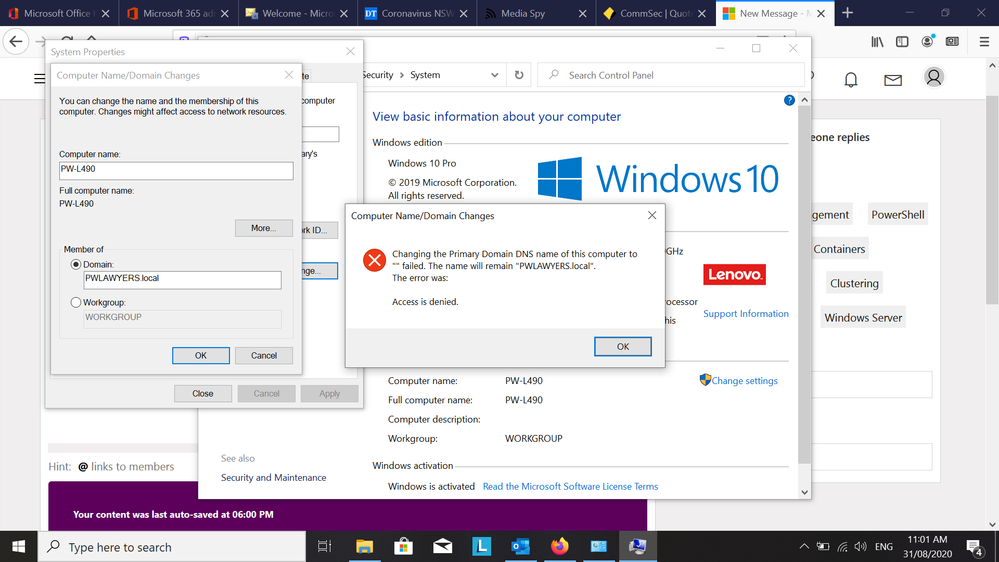This screenshot has height=562, width=999.
Task: Switch to the Coronavirus NSW tab
Action: (x=417, y=13)
